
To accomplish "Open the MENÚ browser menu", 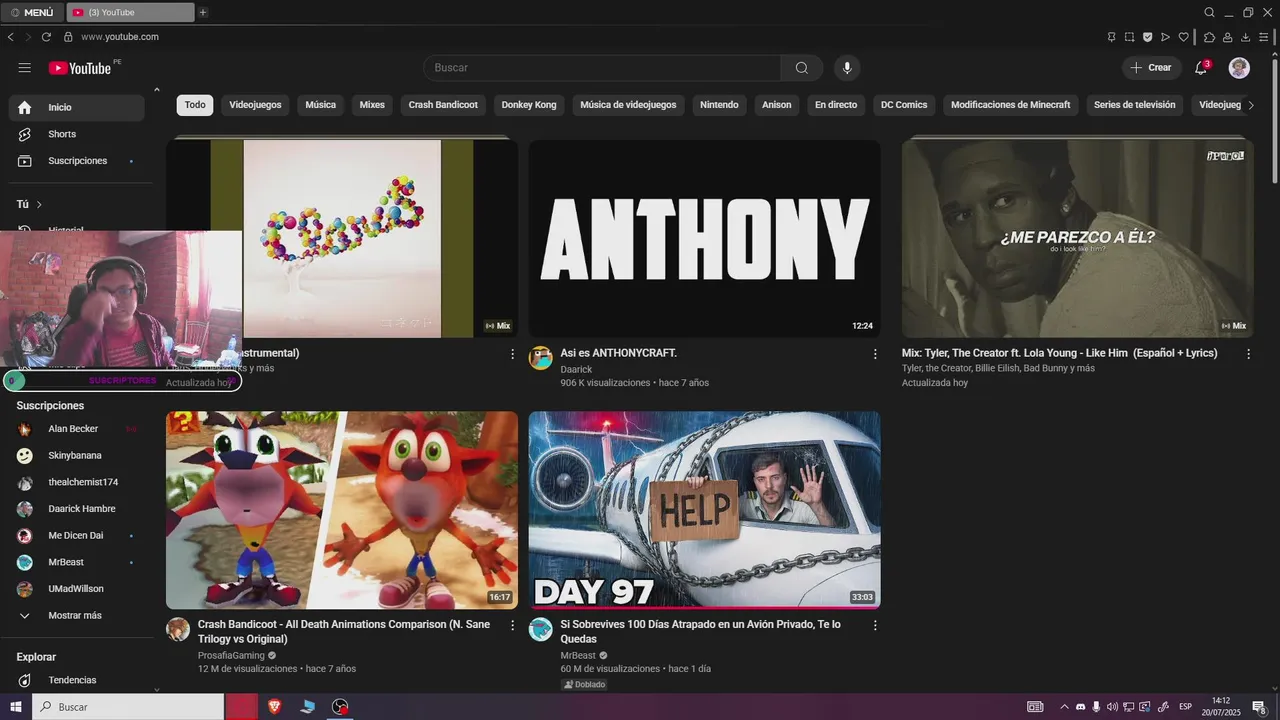I will (31, 12).
